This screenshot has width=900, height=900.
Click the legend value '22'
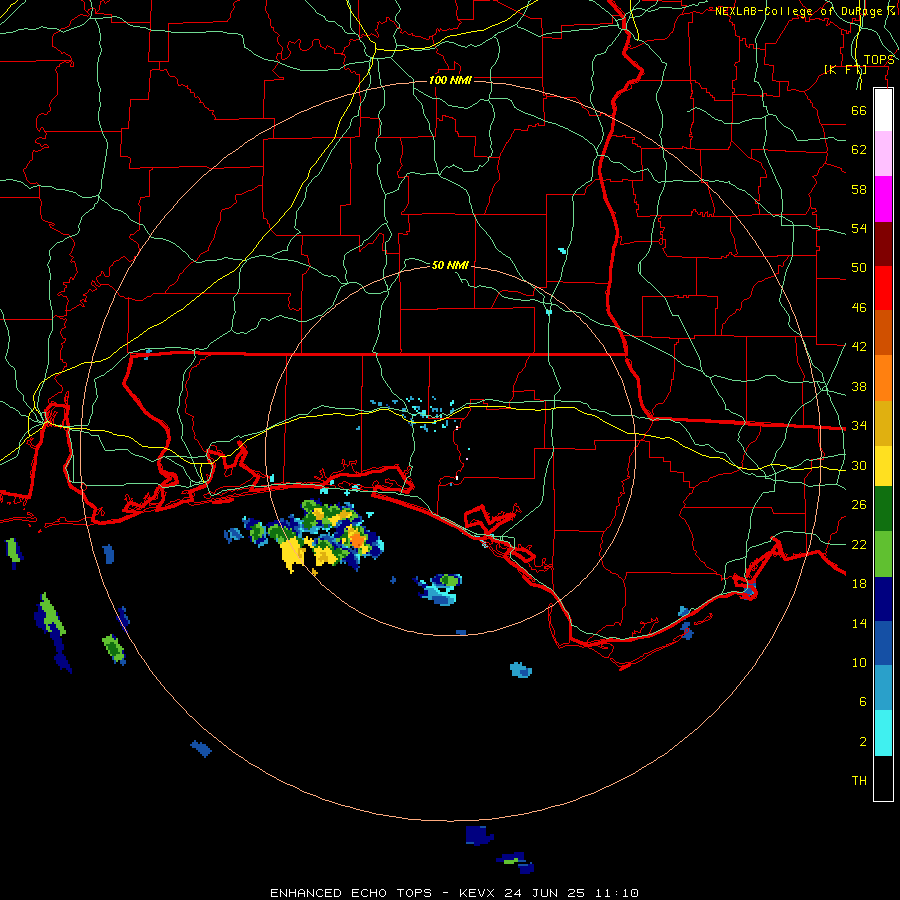pos(859,544)
